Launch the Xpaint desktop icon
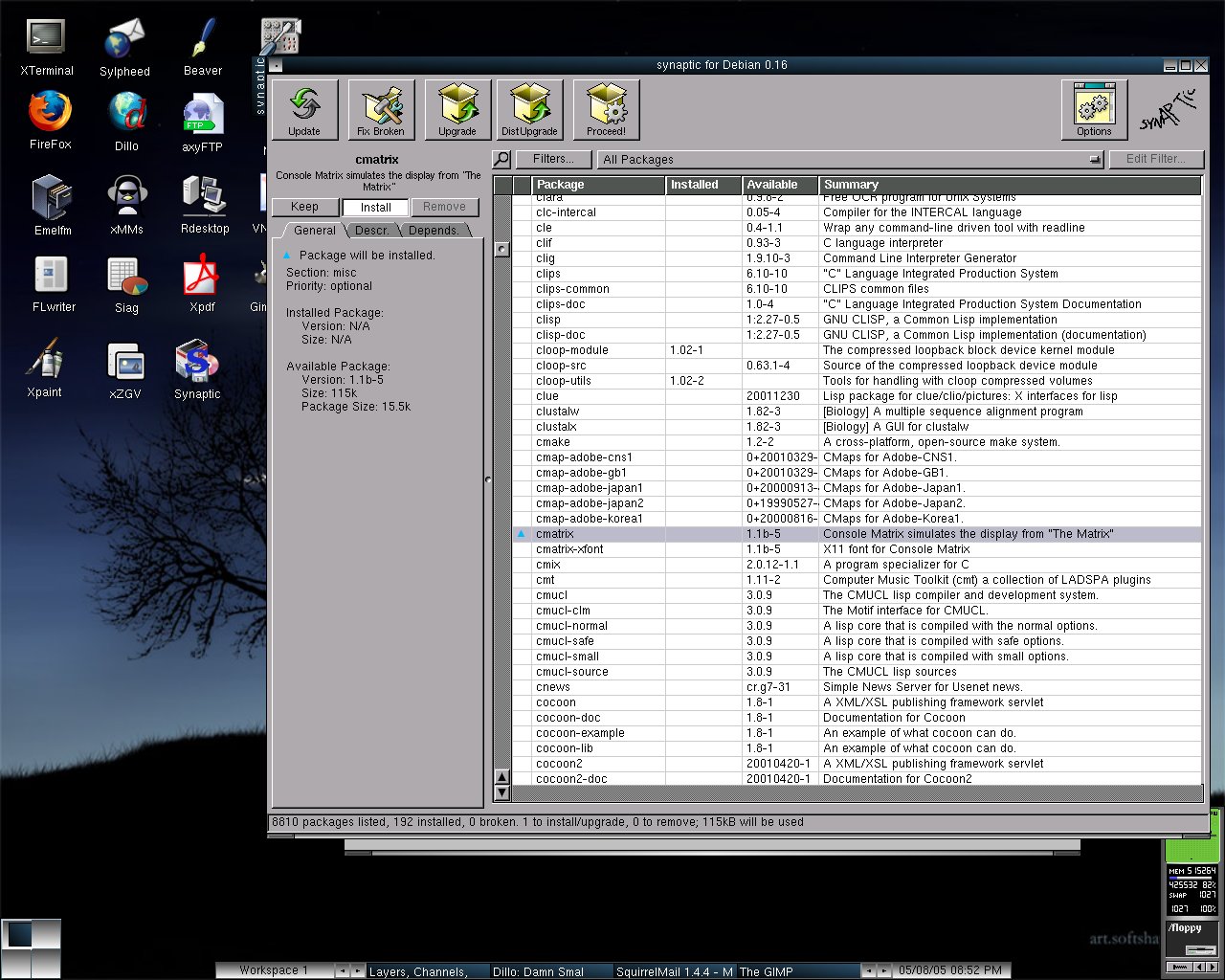 pyautogui.click(x=44, y=367)
